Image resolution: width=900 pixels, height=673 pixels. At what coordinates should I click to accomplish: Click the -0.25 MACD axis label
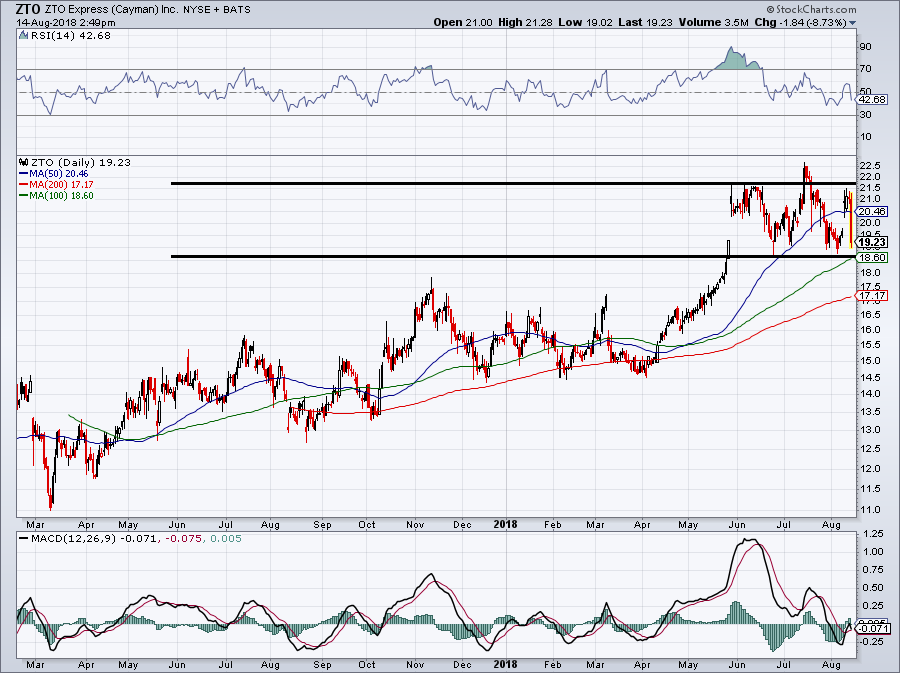tap(871, 641)
